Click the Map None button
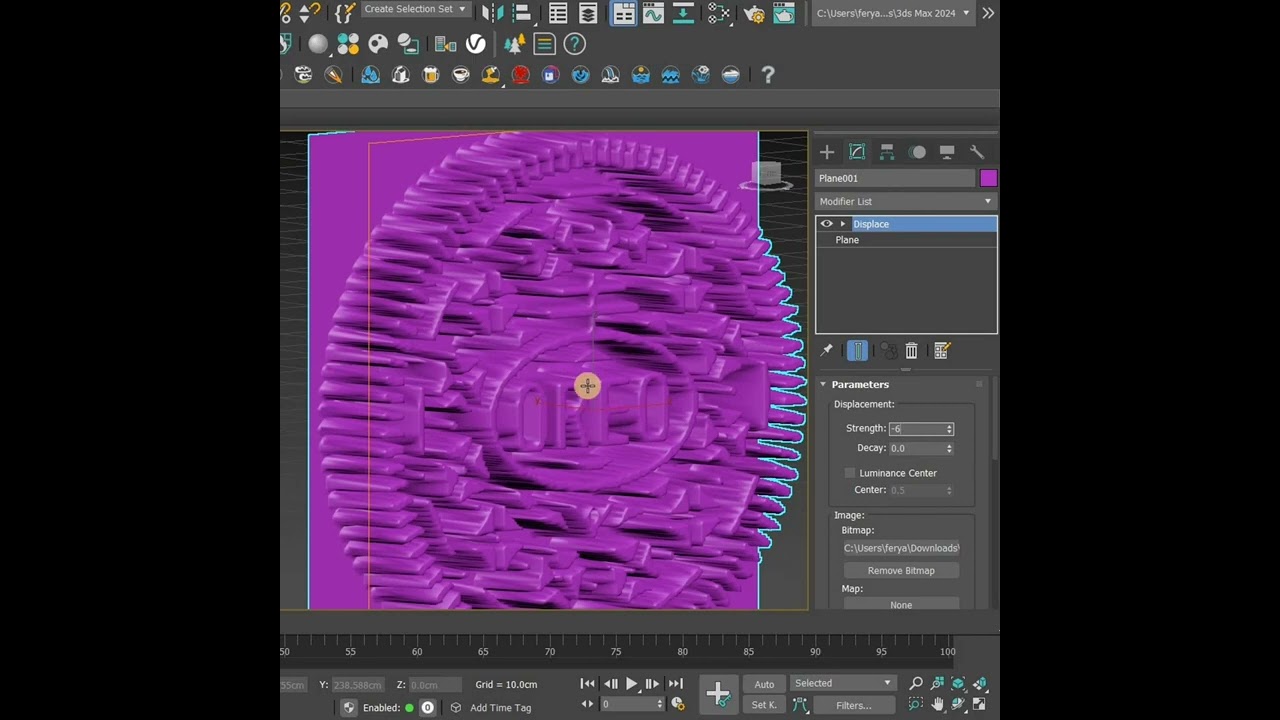The width and height of the screenshot is (1280, 720). [x=901, y=604]
